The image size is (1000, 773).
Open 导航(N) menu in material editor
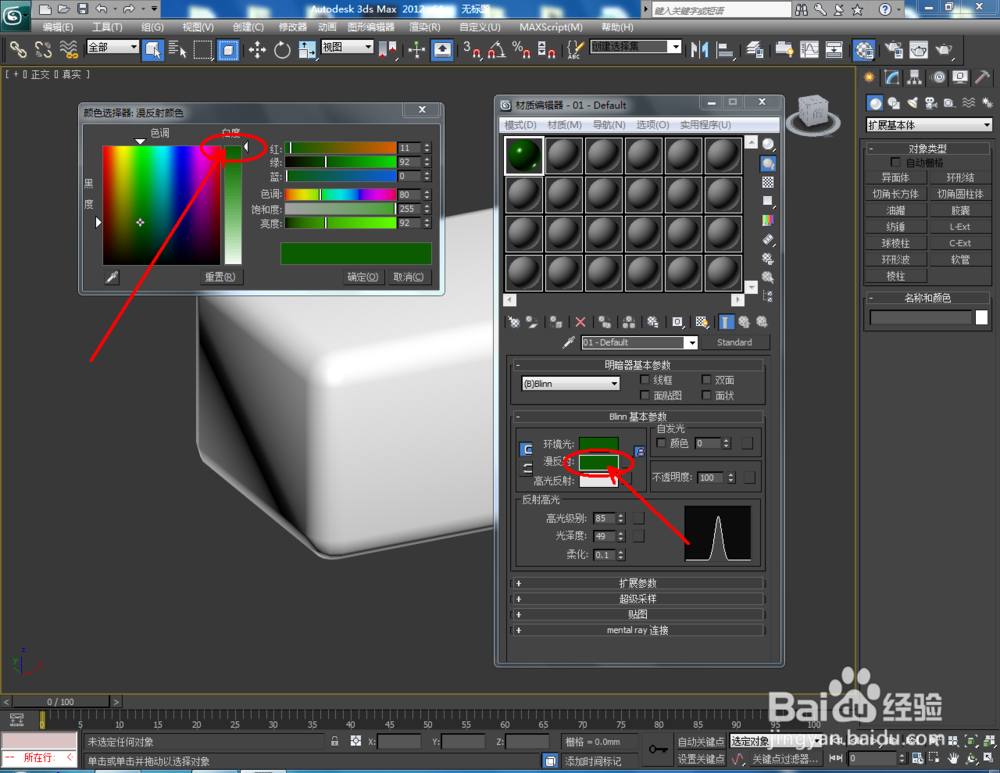pyautogui.click(x=609, y=124)
